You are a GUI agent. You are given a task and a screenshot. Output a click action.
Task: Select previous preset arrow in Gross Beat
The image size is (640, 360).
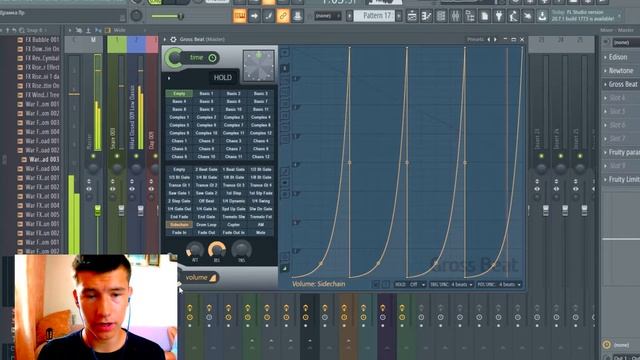tap(489, 39)
